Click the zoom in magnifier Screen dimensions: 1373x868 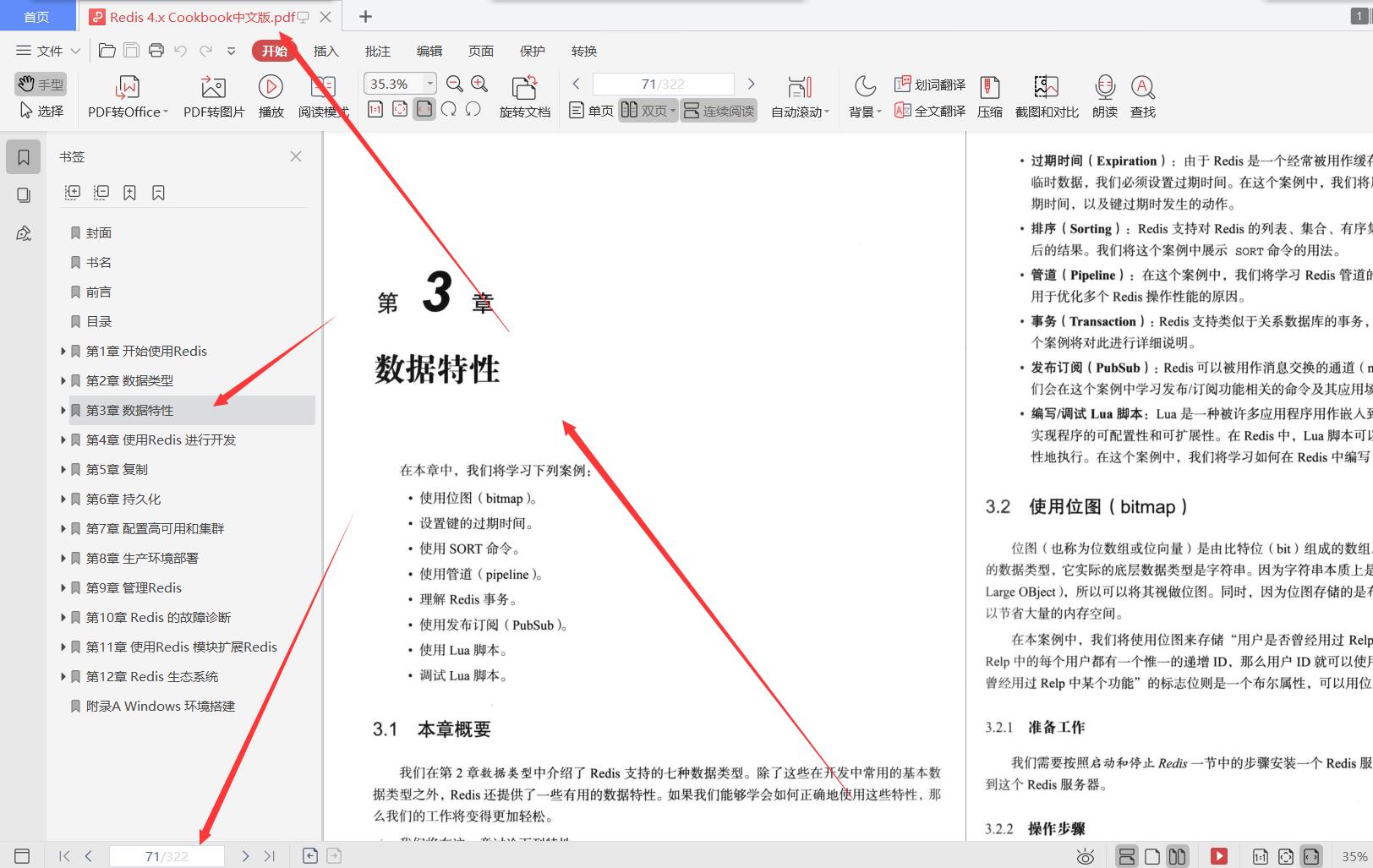click(x=479, y=83)
